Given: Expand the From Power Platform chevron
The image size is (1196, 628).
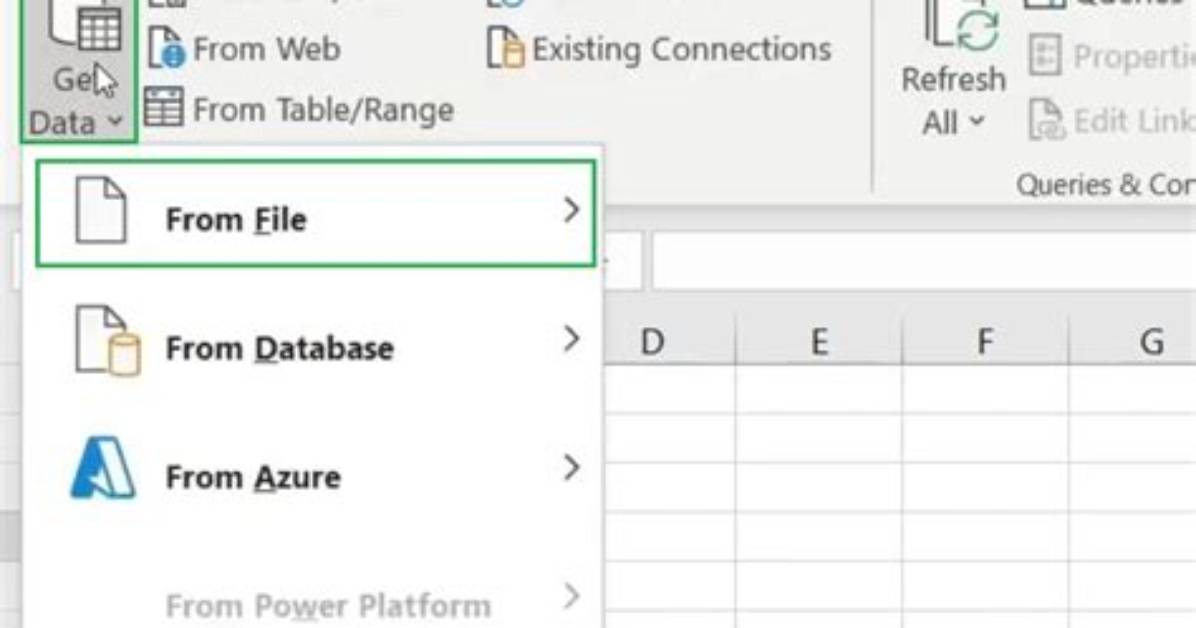Looking at the screenshot, I should pos(571,596).
